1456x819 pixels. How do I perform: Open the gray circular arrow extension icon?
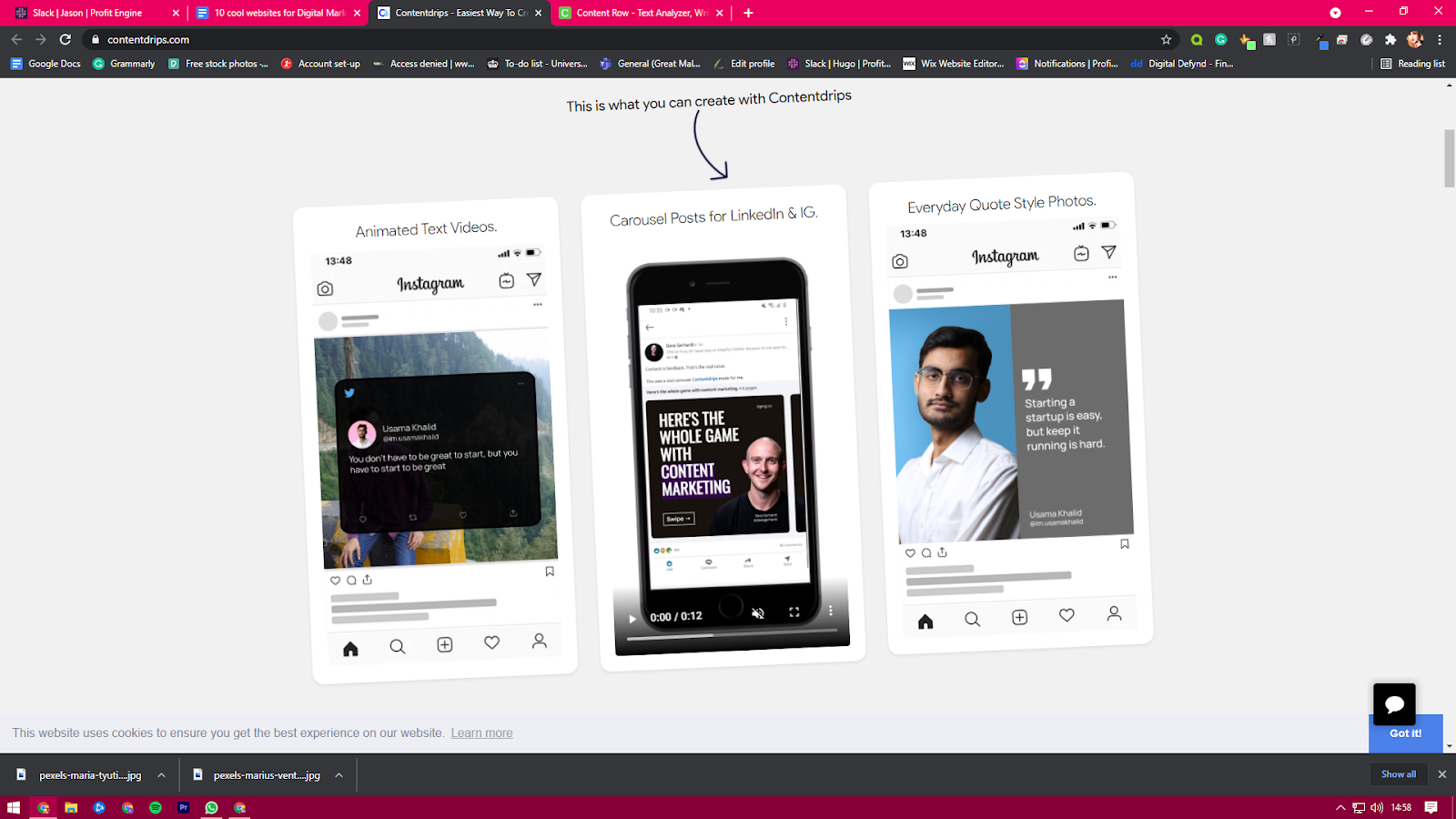[1366, 39]
